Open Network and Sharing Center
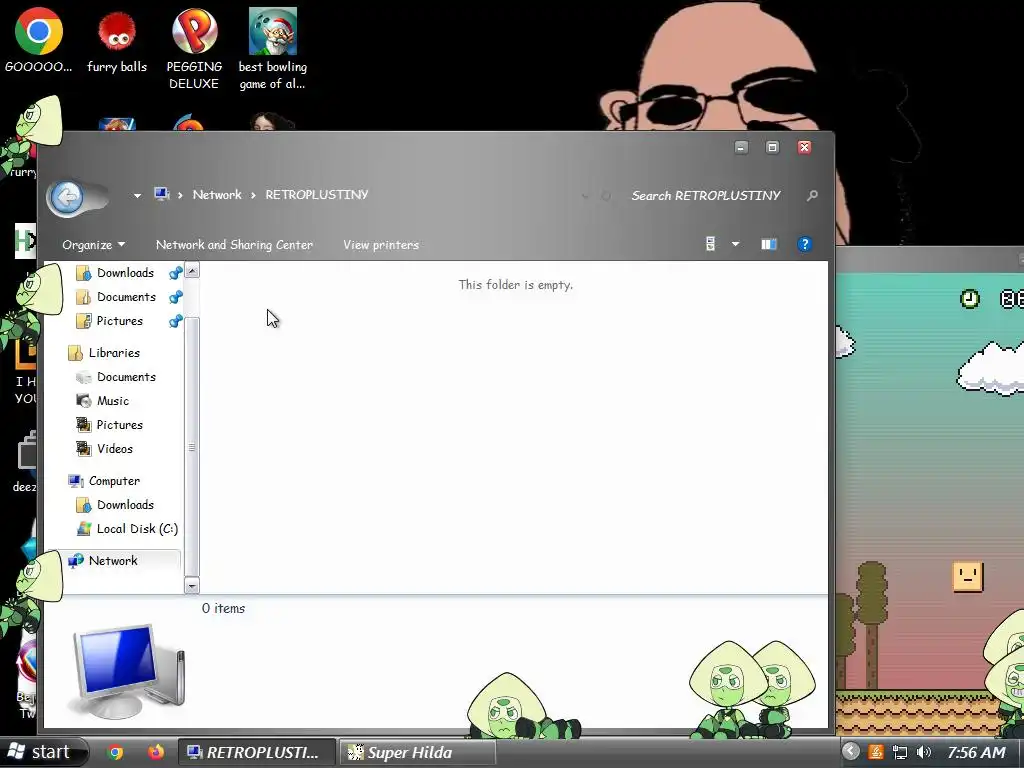Screen dimensions: 1024x768 click(234, 245)
